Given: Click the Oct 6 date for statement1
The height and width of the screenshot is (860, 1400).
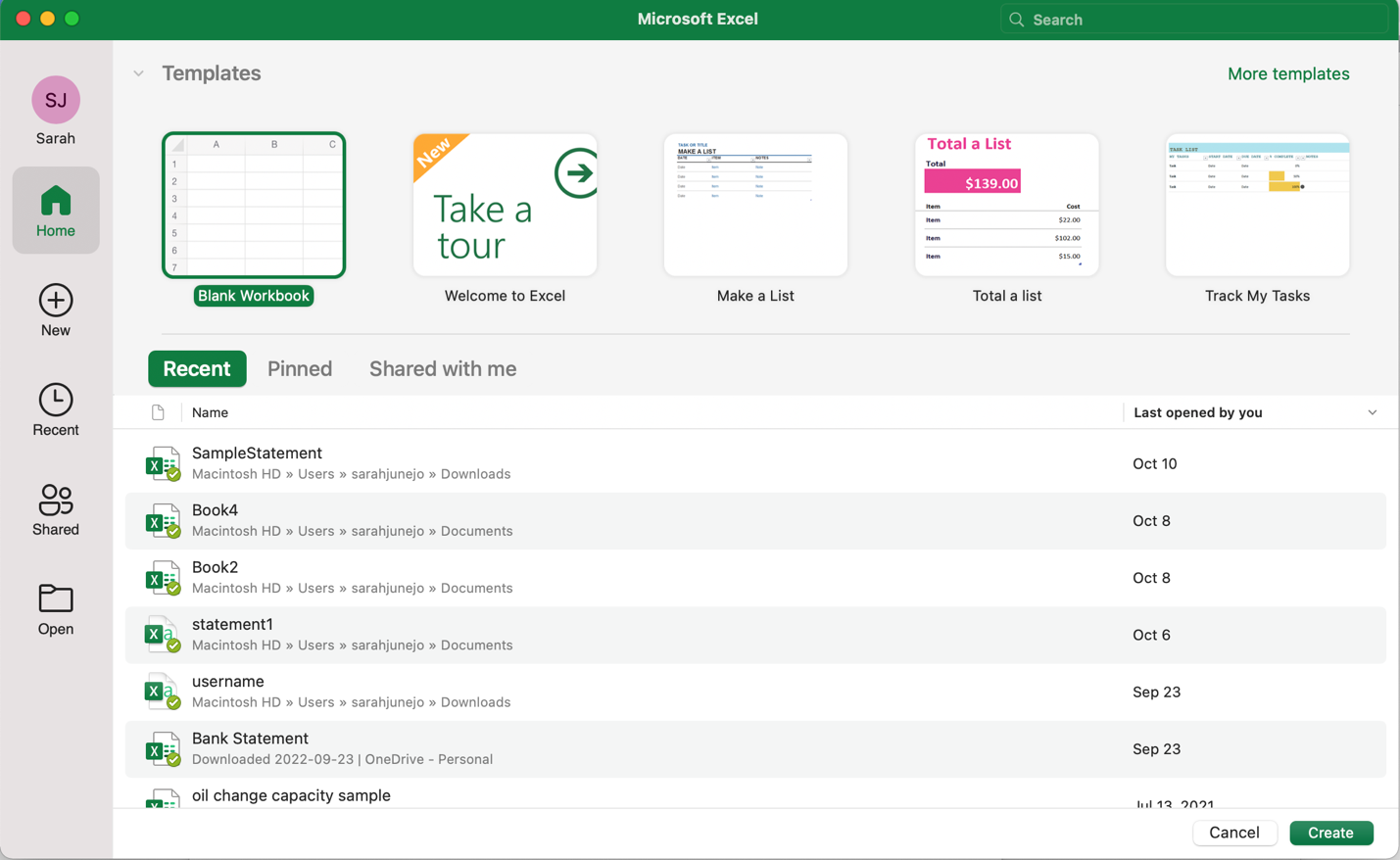Looking at the screenshot, I should coord(1151,635).
